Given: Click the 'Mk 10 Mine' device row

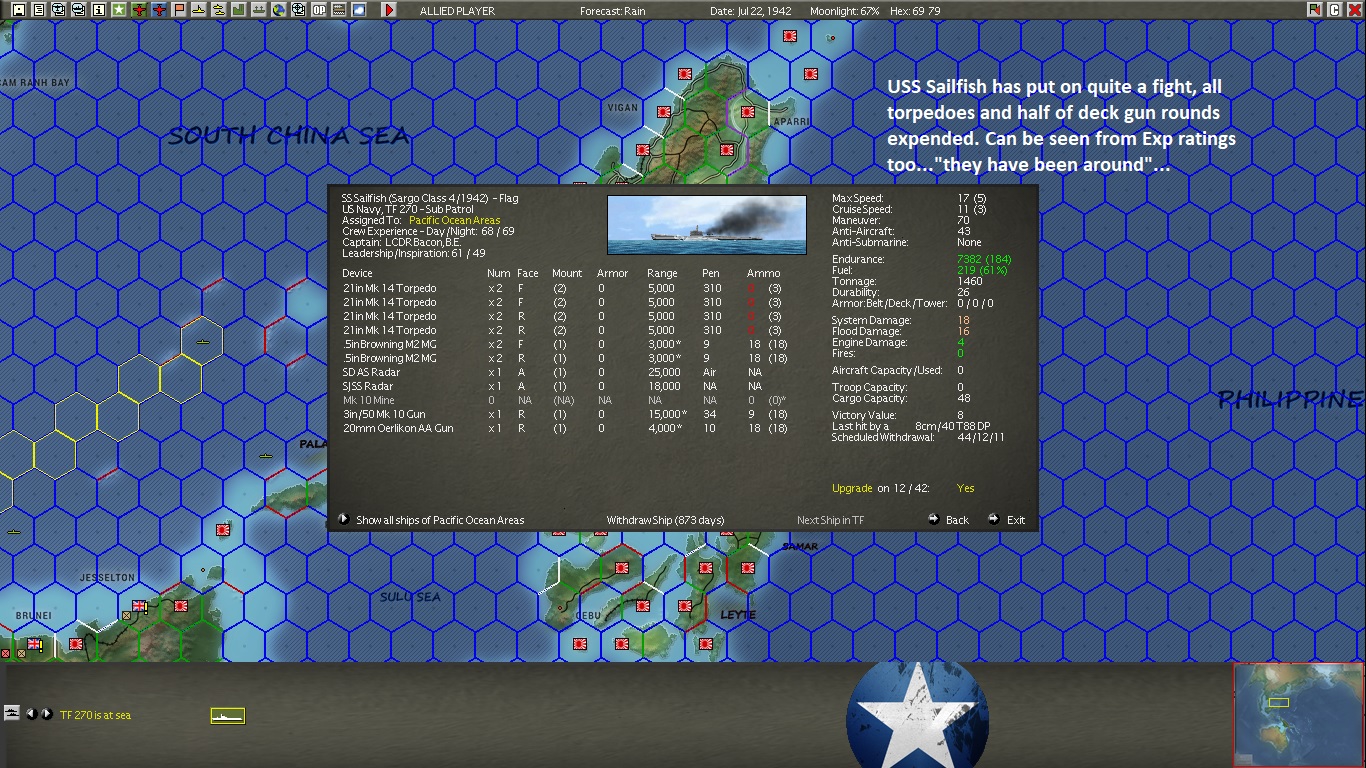Looking at the screenshot, I should click(565, 400).
